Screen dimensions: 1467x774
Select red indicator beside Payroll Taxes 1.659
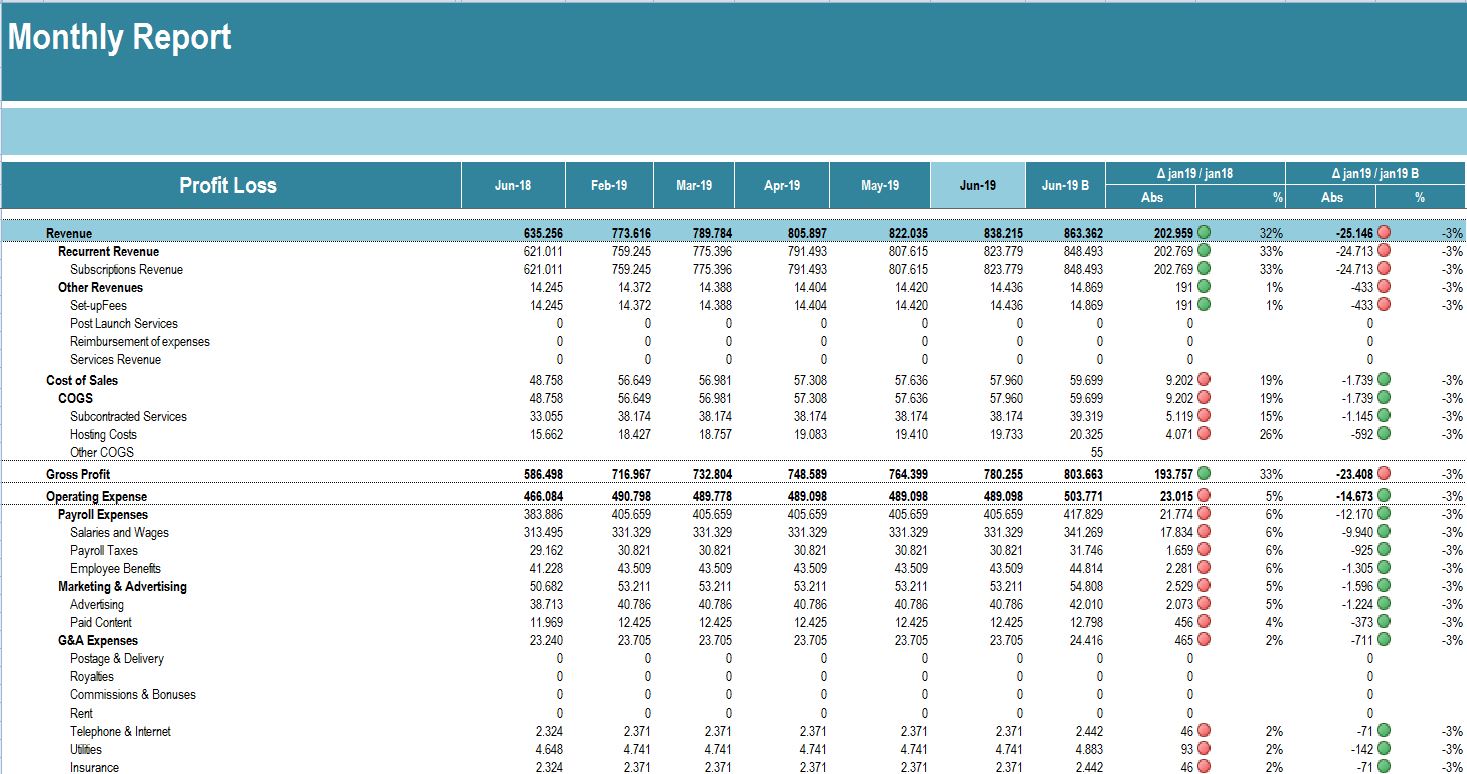[1204, 550]
